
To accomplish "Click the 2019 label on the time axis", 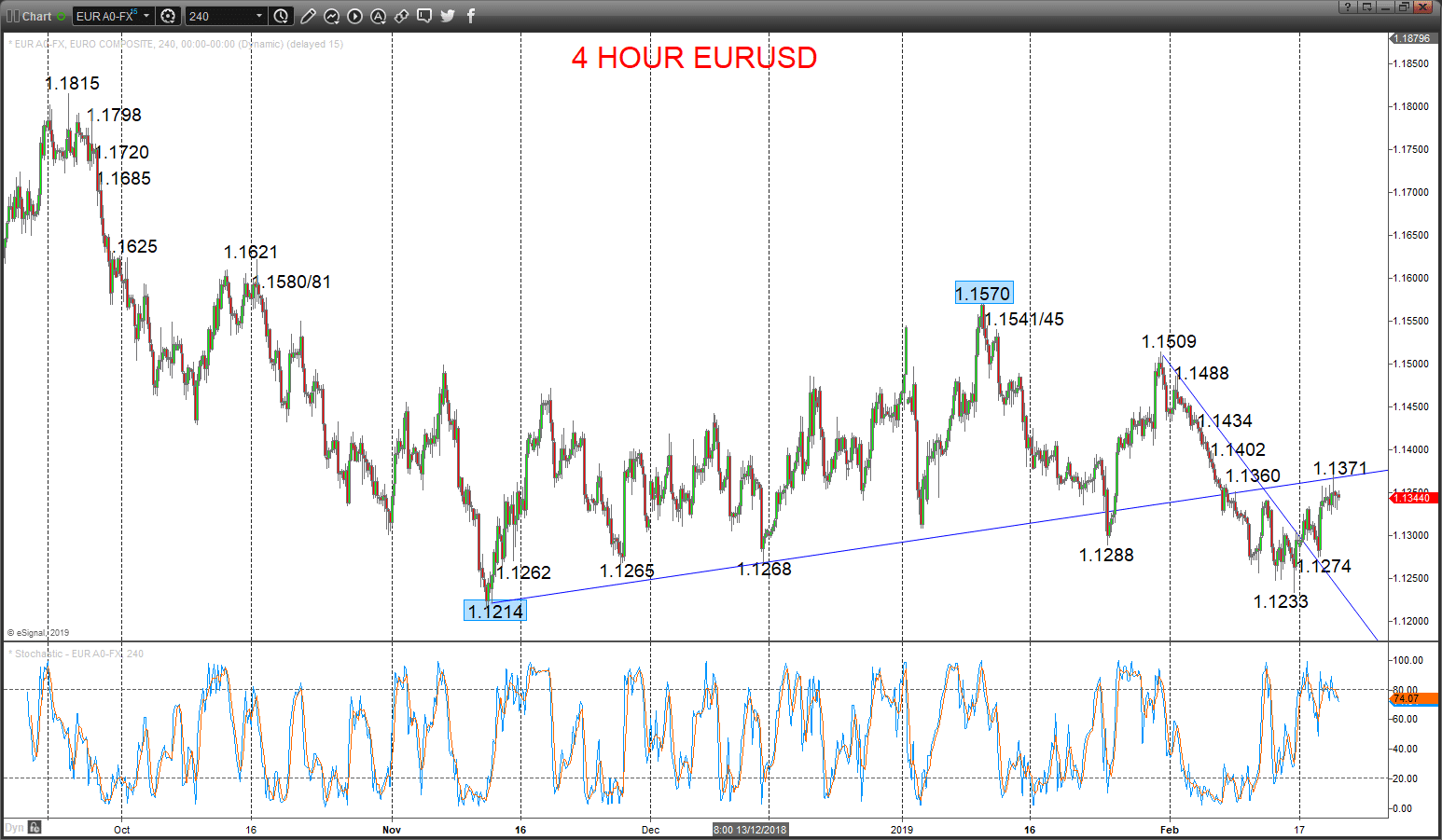I will coord(902,830).
